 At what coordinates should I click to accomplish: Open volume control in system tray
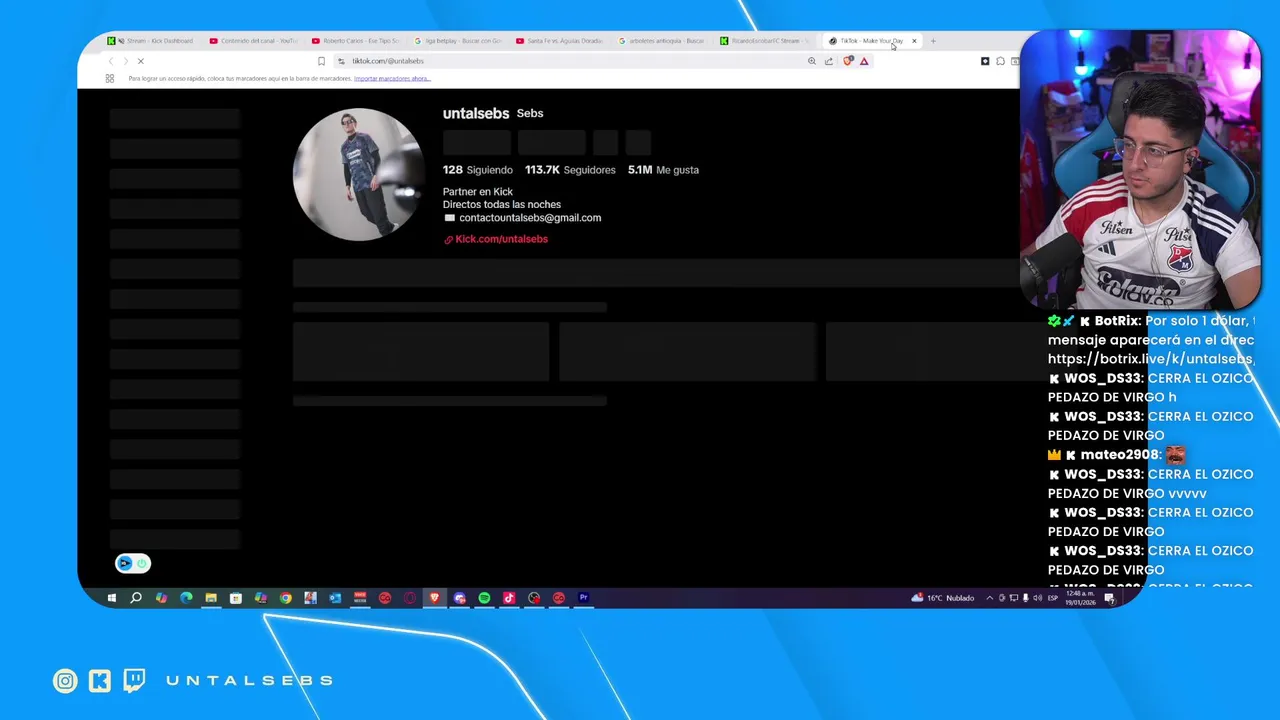pyautogui.click(x=1038, y=598)
